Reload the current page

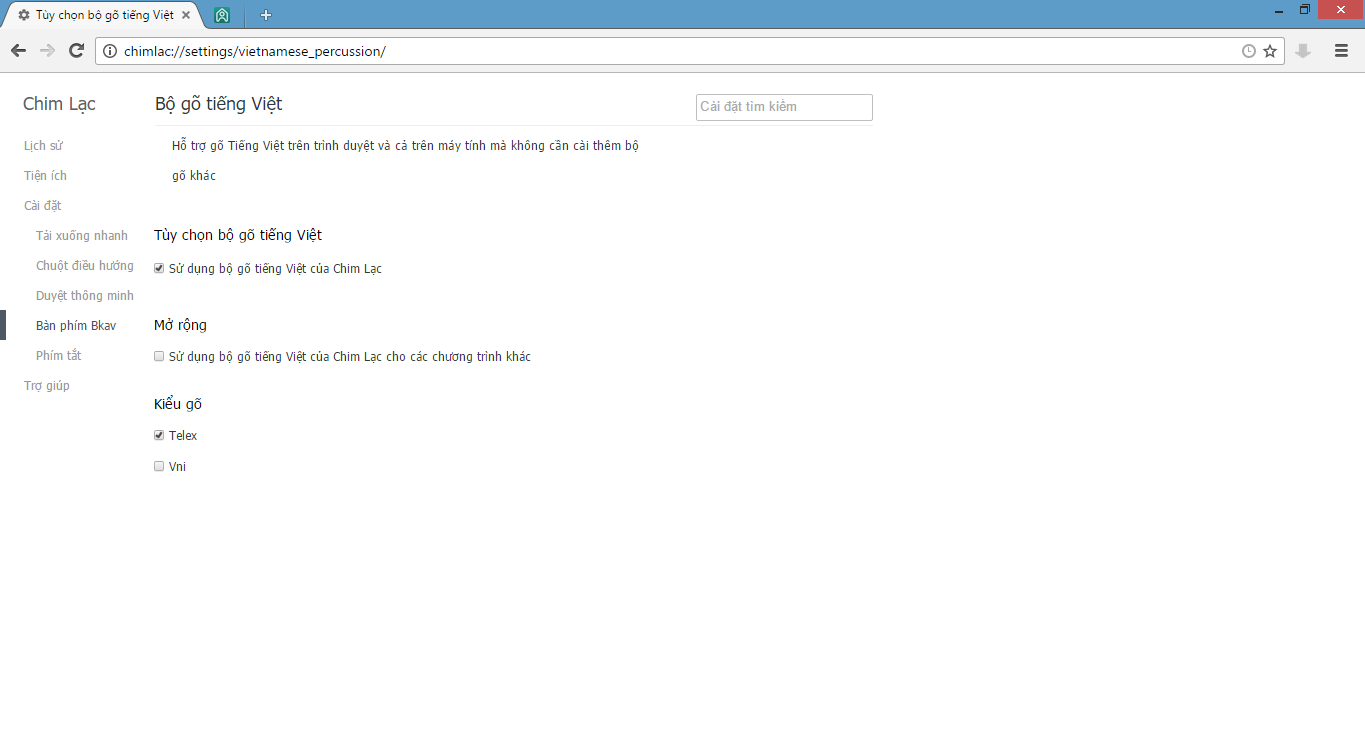tap(76, 51)
